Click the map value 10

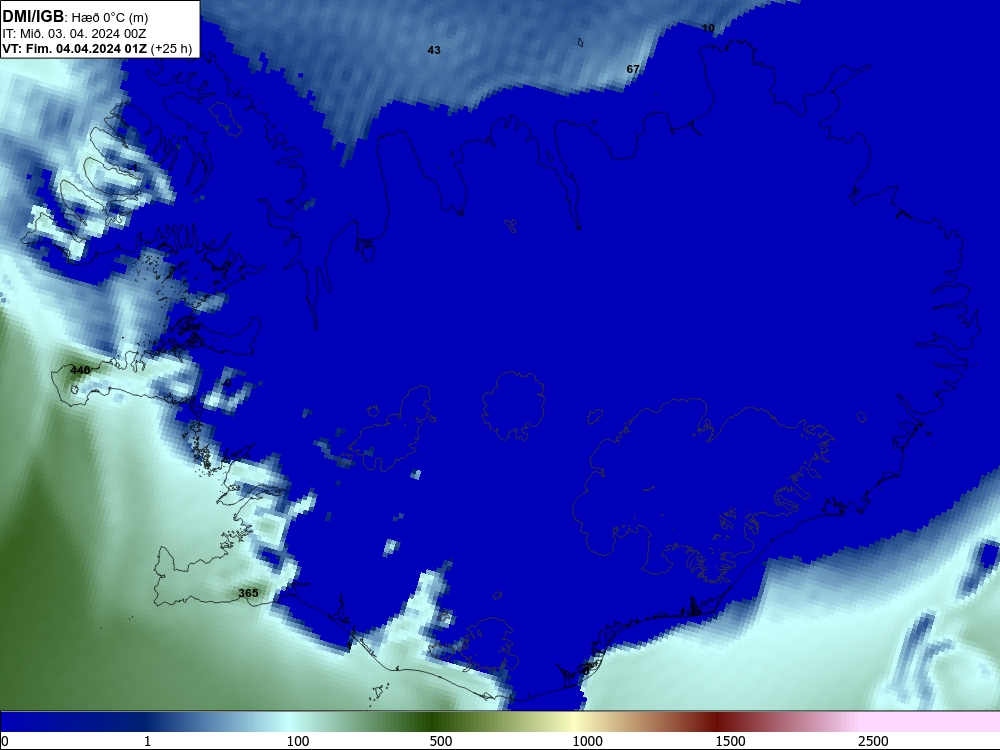(708, 28)
